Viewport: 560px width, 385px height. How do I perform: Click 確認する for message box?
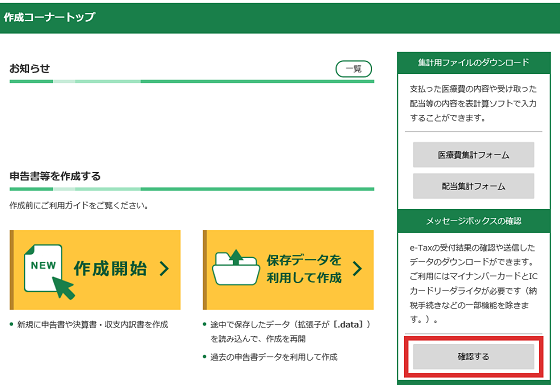click(474, 356)
